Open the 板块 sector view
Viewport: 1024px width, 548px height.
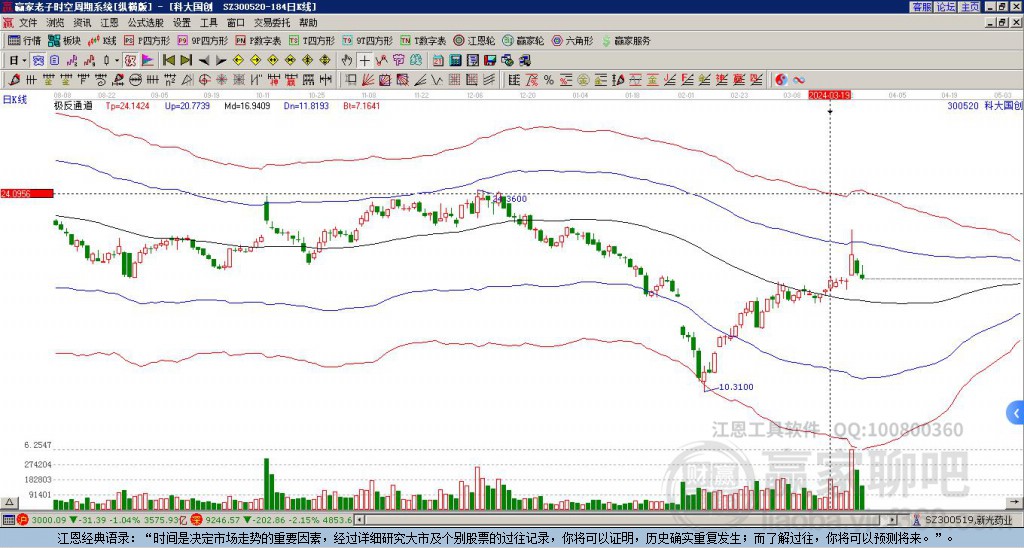pos(64,40)
